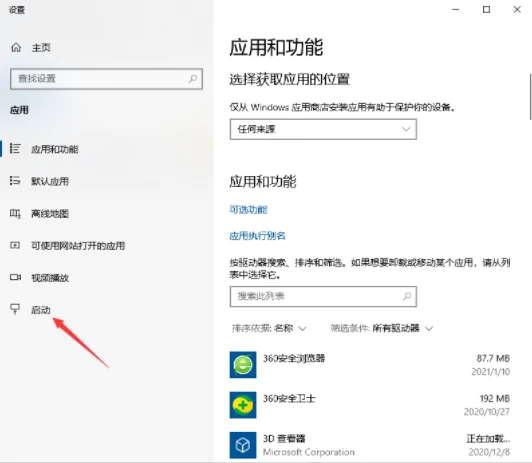Click the 设置 window title text
The image size is (532, 463).
click(17, 10)
